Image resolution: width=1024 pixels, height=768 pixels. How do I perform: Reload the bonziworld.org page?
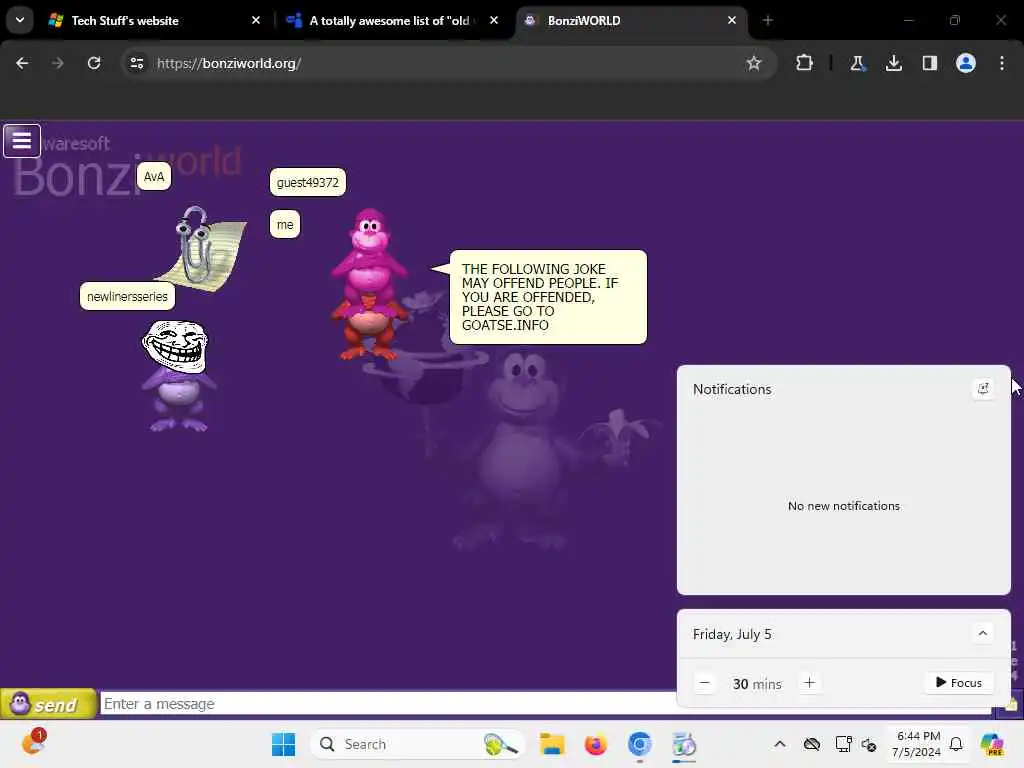[94, 63]
